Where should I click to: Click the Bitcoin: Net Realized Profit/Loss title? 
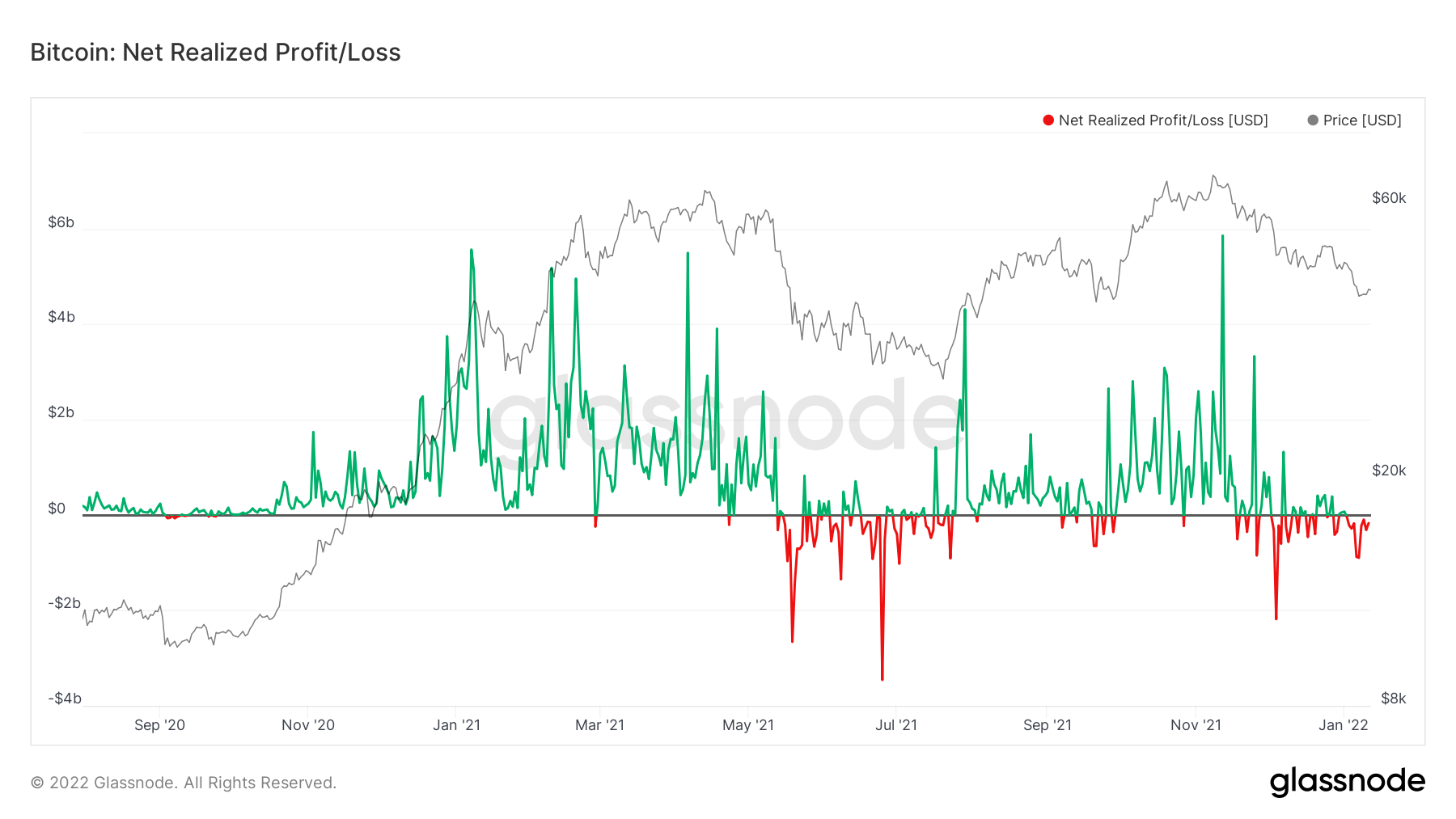(215, 53)
